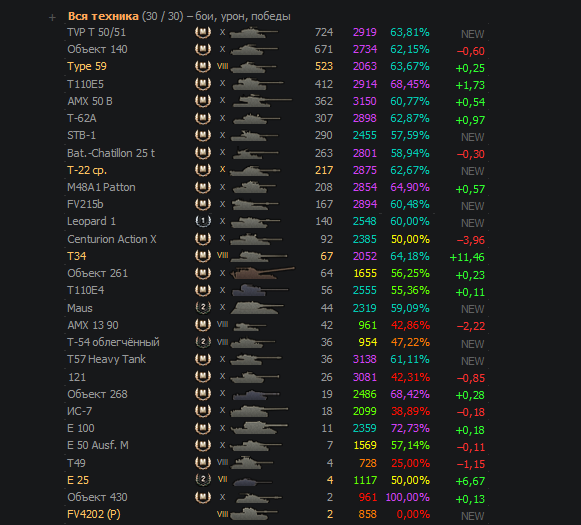581x525 pixels.
Task: Click the mastery badge for TVP T 50/51
Action: (x=203, y=32)
